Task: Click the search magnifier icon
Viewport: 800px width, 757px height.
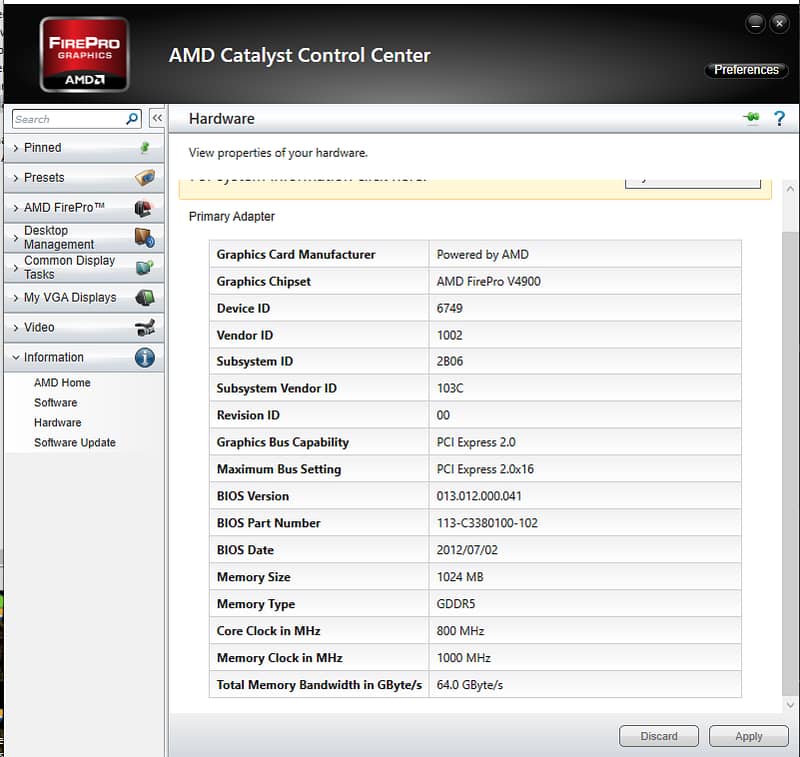Action: click(x=132, y=119)
